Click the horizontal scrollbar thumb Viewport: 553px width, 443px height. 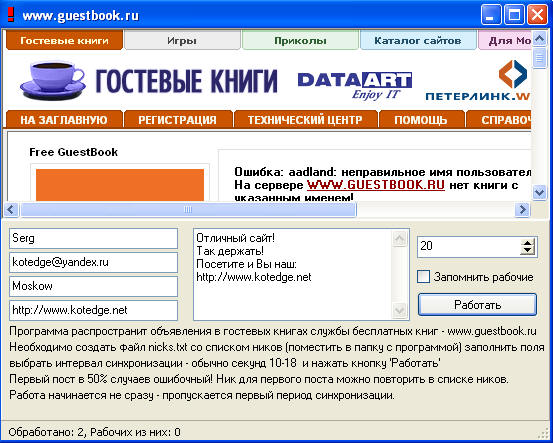click(188, 210)
